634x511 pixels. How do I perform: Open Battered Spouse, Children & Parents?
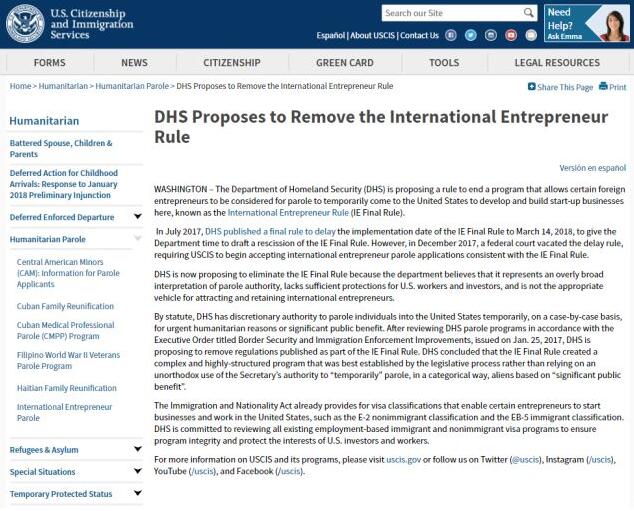coord(61,148)
